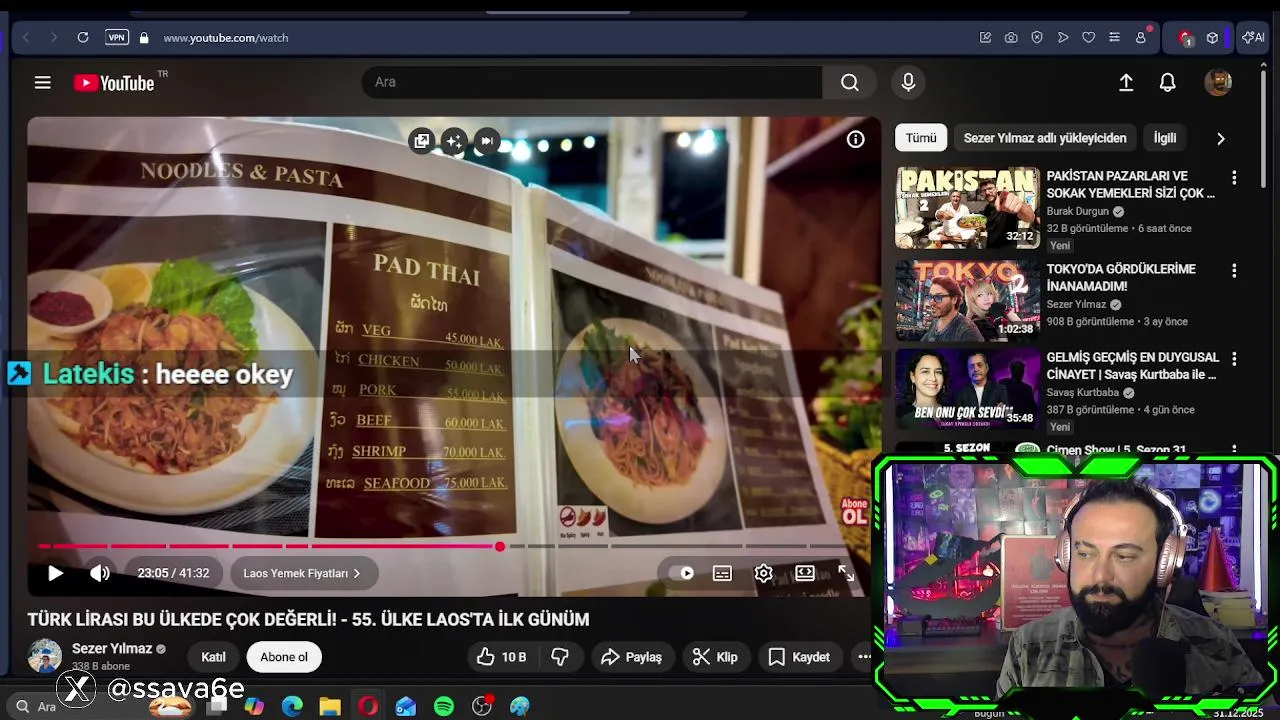This screenshot has height=720, width=1280.
Task: Focus the YouTube Ara search field
Action: coord(592,82)
